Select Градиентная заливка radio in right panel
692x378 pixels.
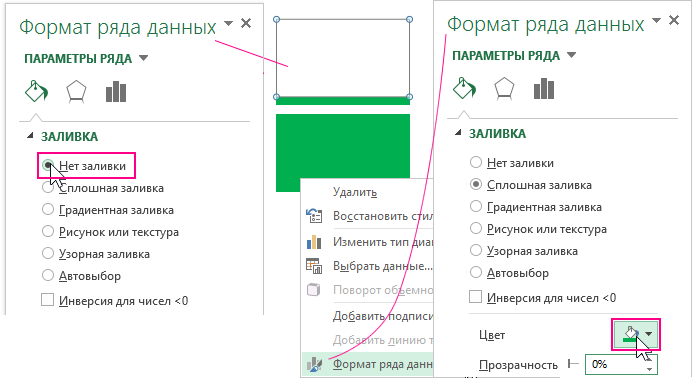coord(476,206)
